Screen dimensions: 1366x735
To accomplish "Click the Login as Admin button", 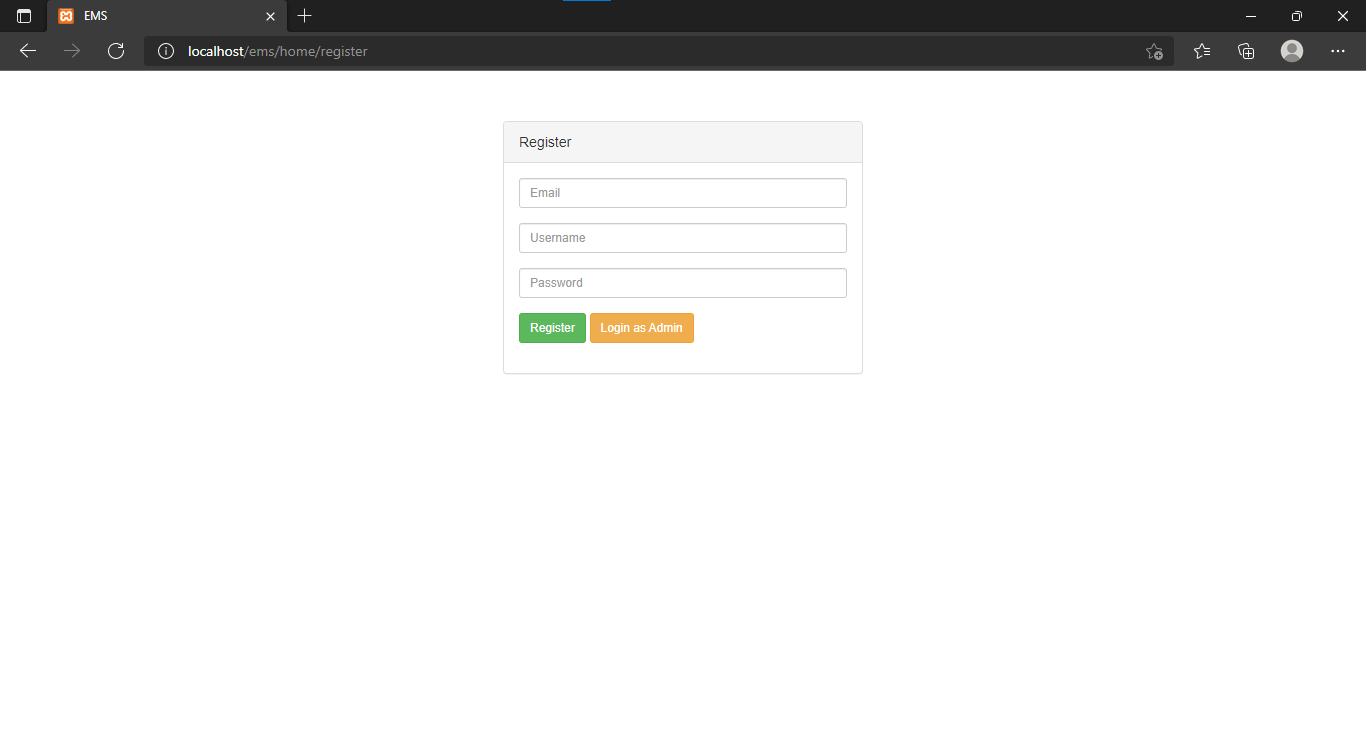I will (x=641, y=328).
